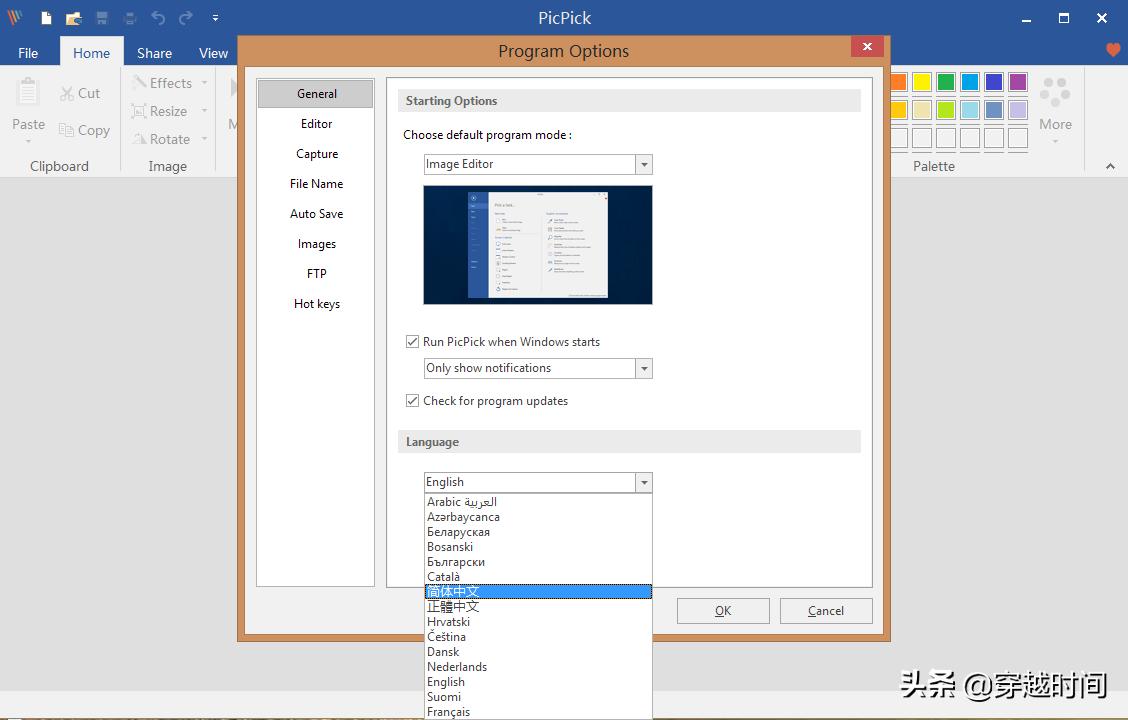The width and height of the screenshot is (1128, 720).
Task: Click the Cancel button
Action: point(826,611)
